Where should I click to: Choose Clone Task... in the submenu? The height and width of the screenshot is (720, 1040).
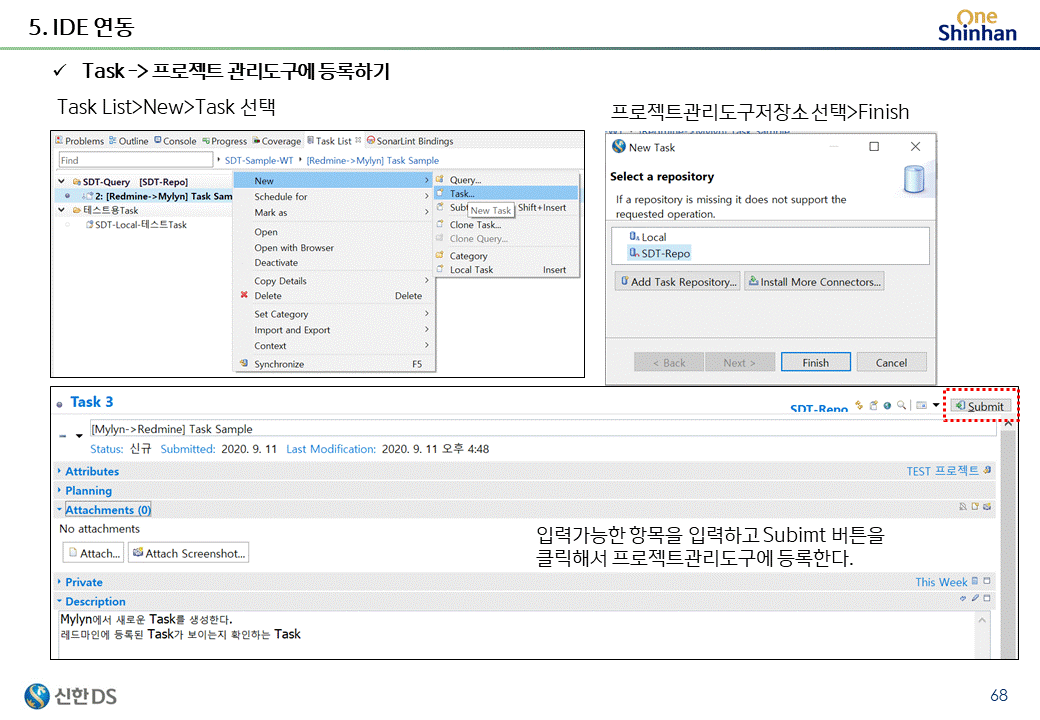click(506, 225)
